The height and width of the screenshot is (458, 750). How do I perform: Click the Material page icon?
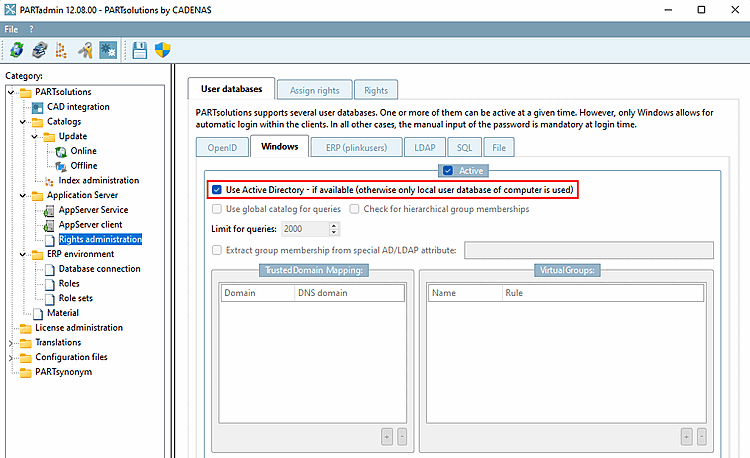click(x=38, y=314)
